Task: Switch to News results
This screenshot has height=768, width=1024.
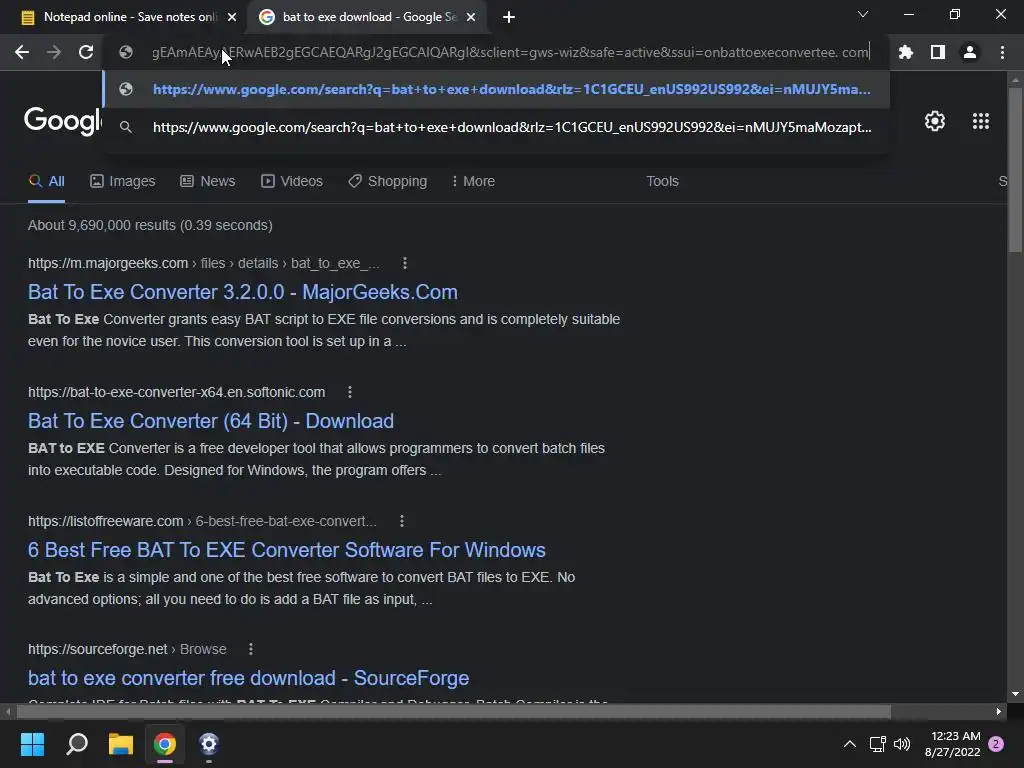Action: 208,181
